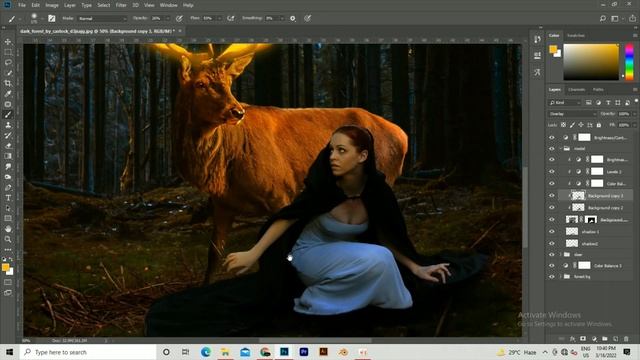Open the Filter menu
This screenshot has height=360, width=640.
(121, 5)
